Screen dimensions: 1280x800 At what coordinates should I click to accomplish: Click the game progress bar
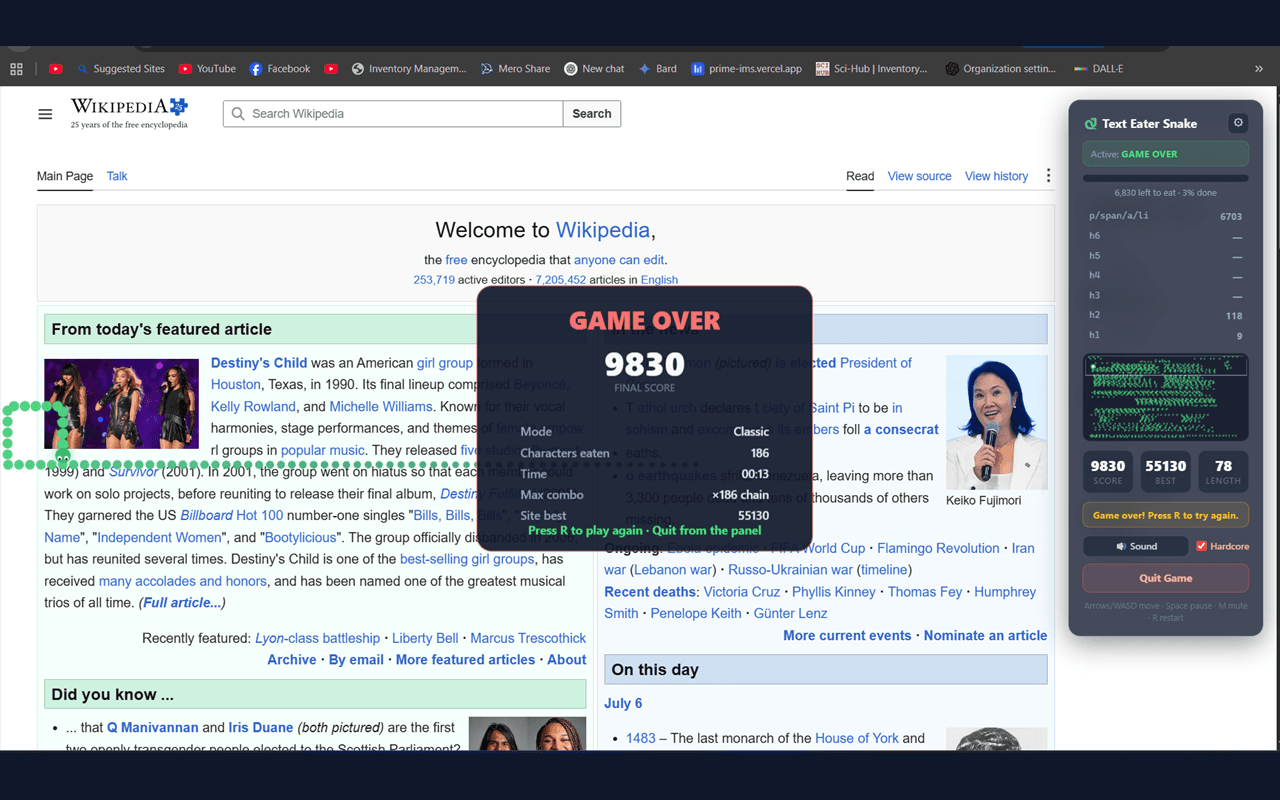point(1165,178)
